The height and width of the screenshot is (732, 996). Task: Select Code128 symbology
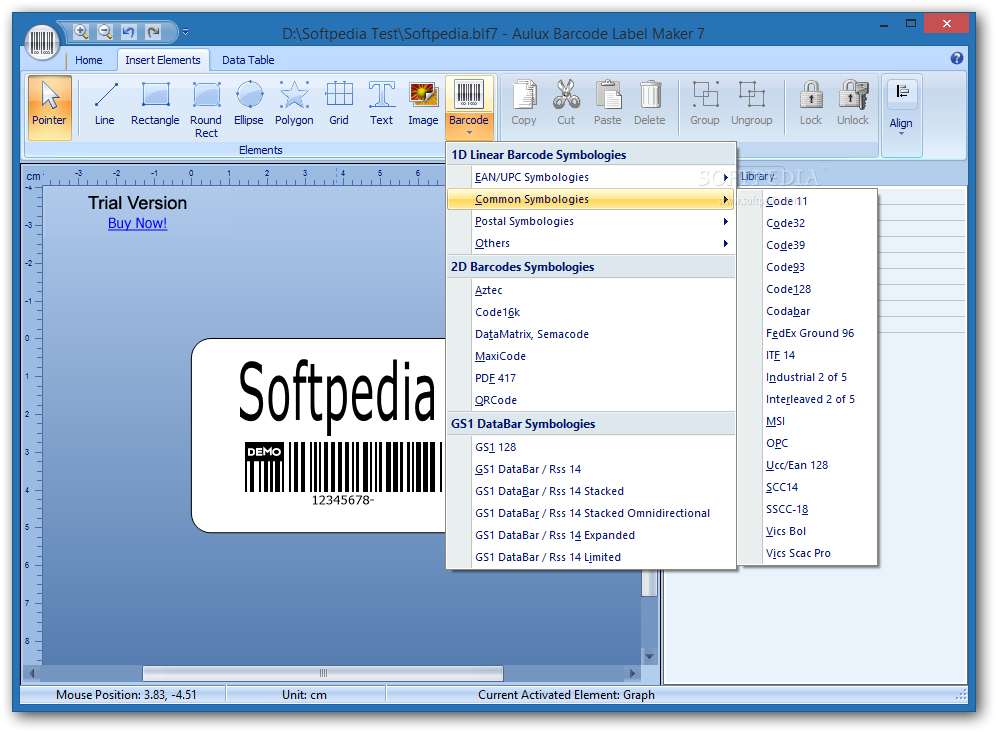coord(808,289)
